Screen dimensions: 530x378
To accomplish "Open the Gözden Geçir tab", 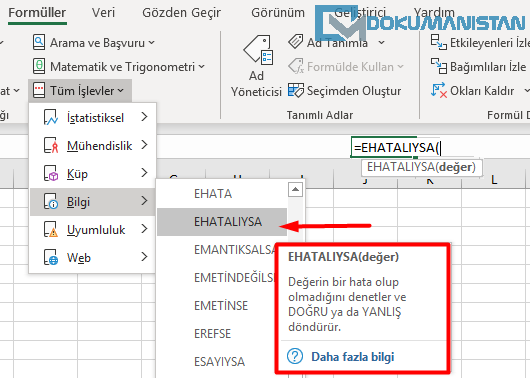I will [x=182, y=13].
